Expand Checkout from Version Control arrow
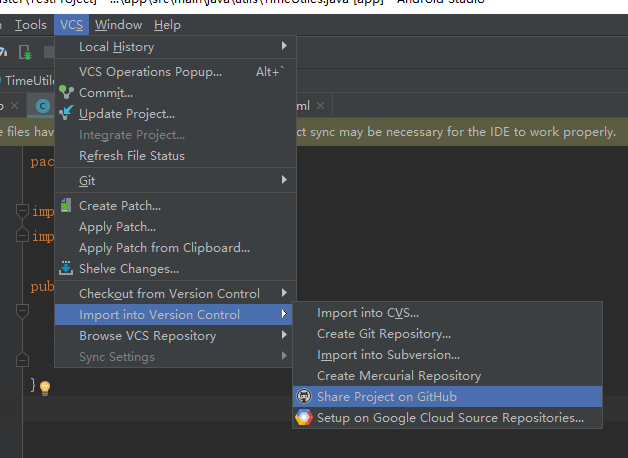The image size is (628, 458). [284, 293]
